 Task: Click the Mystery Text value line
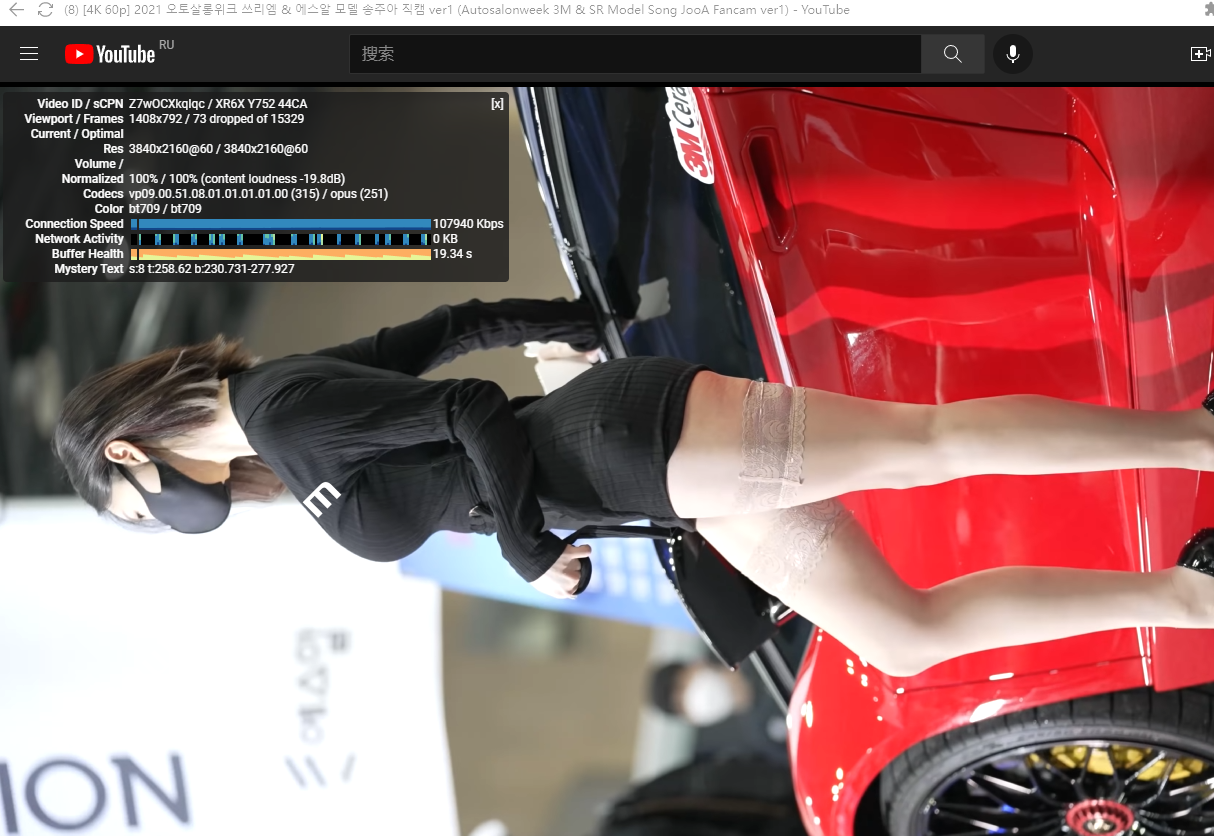pyautogui.click(x=212, y=269)
